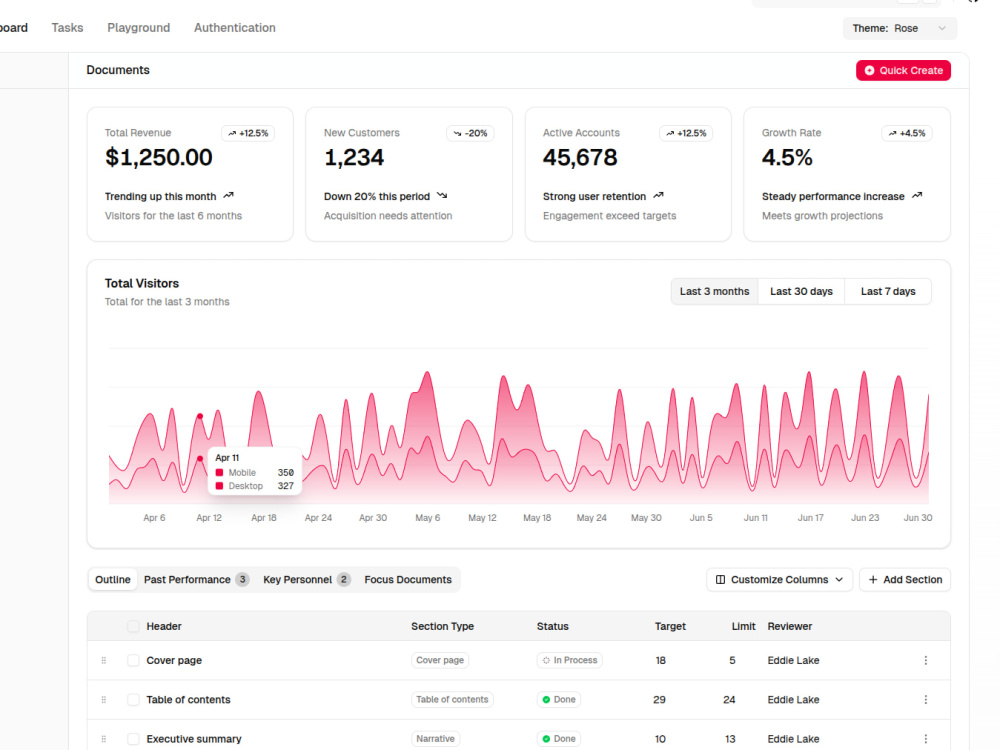Viewport: 1000px width, 750px height.
Task: Switch chart to Last 7 days
Action: [888, 291]
